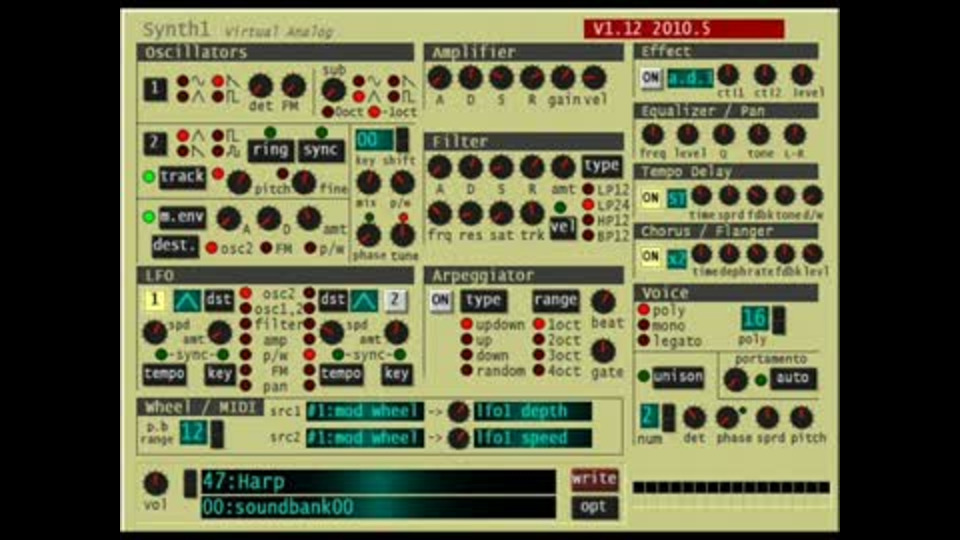
Task: Click the Oscillator 1 FM knob
Action: [x=293, y=86]
